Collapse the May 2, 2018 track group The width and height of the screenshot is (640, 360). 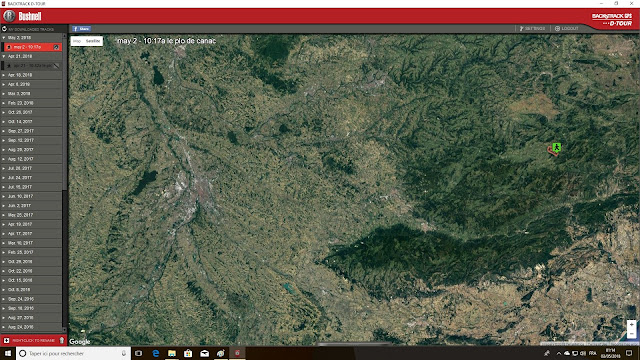pyautogui.click(x=4, y=38)
